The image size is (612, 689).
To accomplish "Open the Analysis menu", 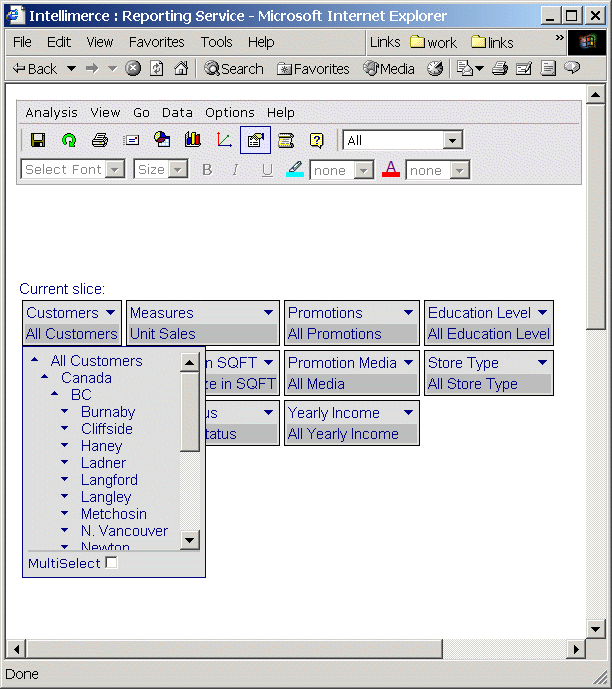I will pos(51,113).
